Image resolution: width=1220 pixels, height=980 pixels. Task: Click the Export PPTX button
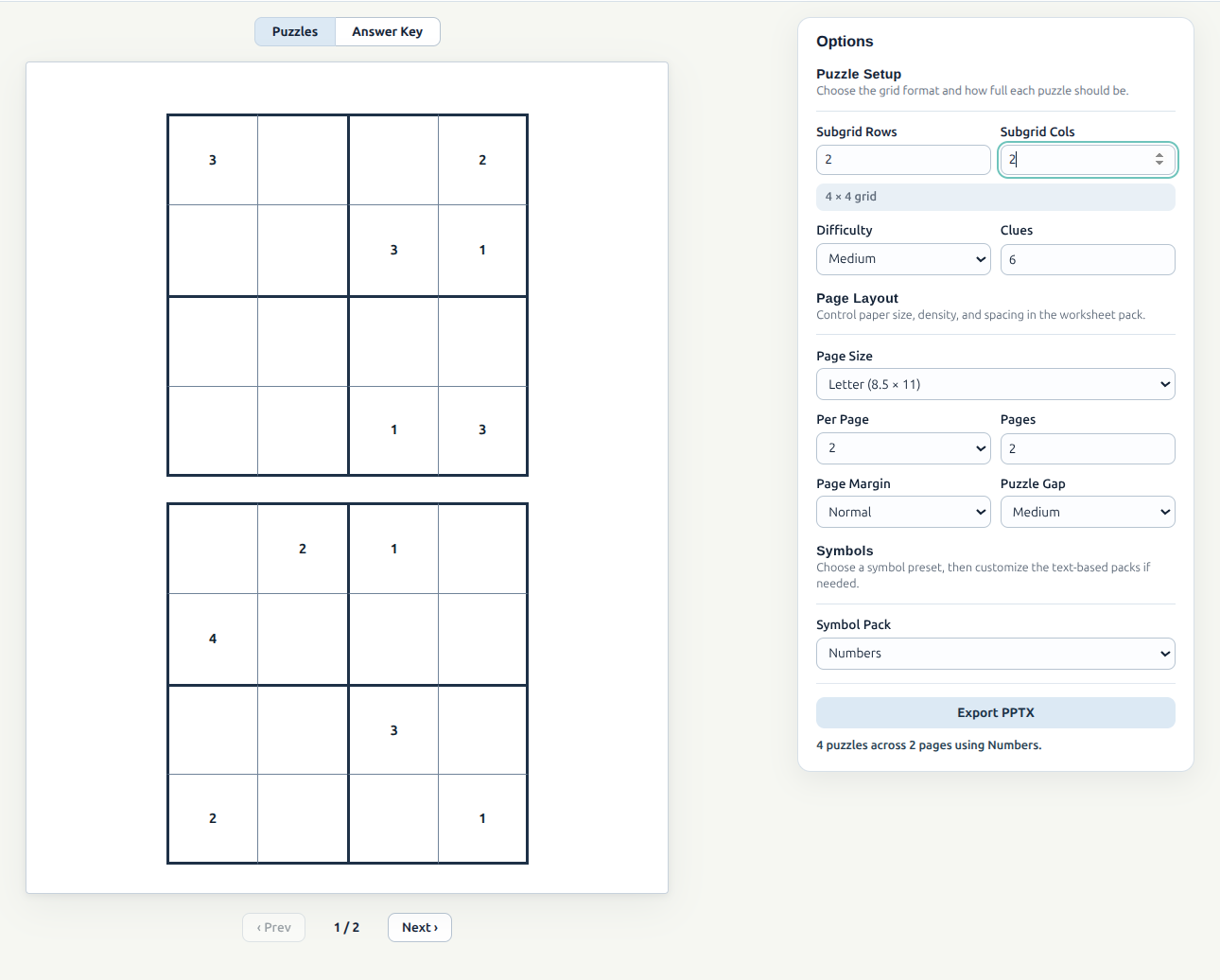(x=995, y=712)
